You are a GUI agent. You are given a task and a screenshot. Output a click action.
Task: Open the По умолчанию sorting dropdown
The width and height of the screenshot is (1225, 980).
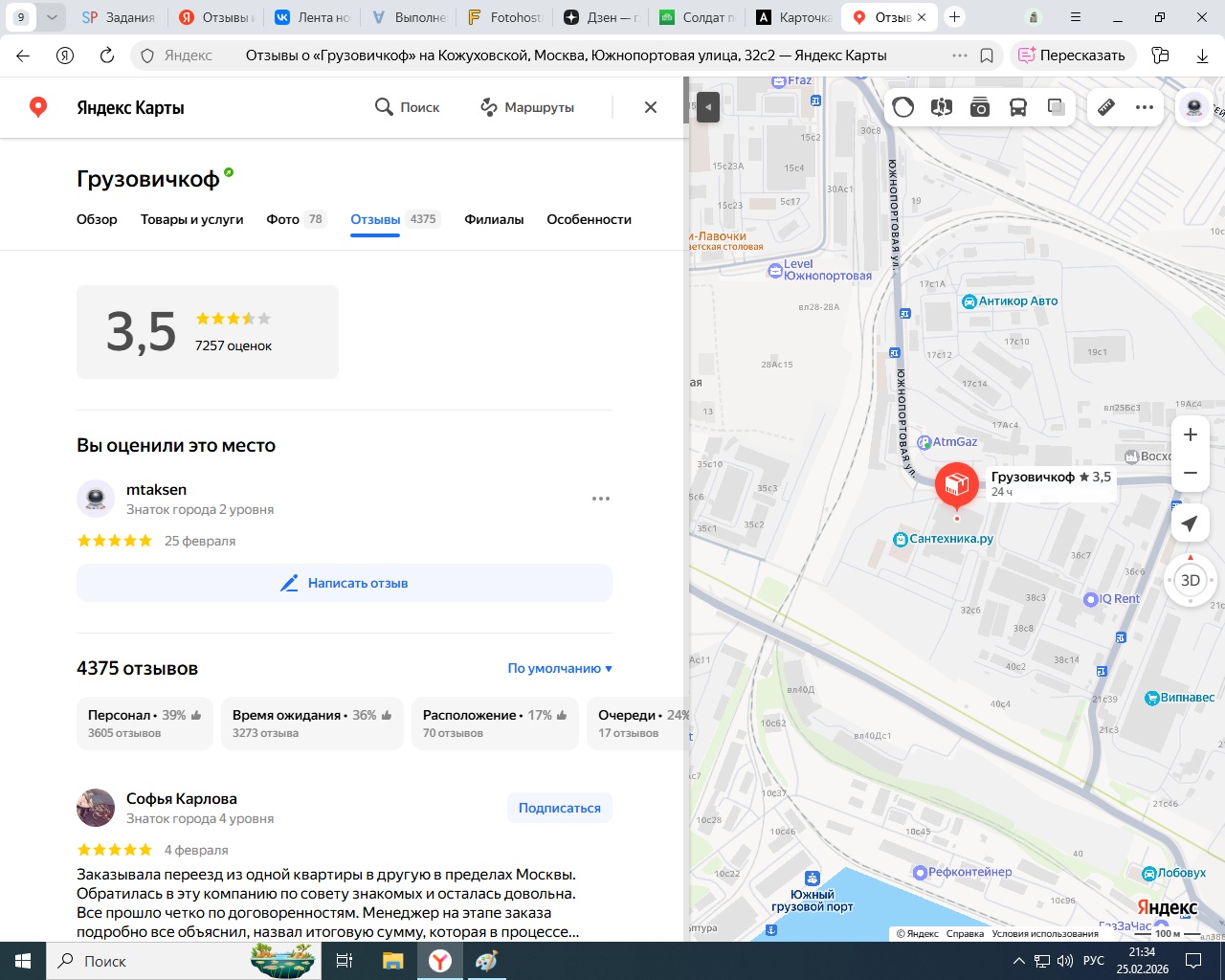(560, 668)
